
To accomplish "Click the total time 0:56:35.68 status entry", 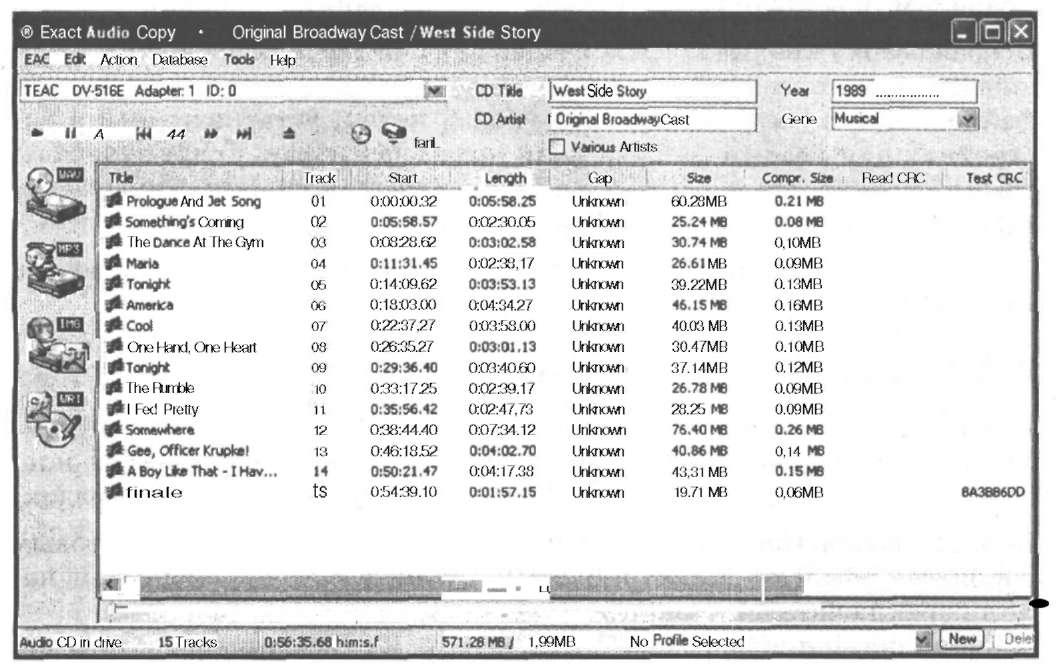I will (x=322, y=642).
